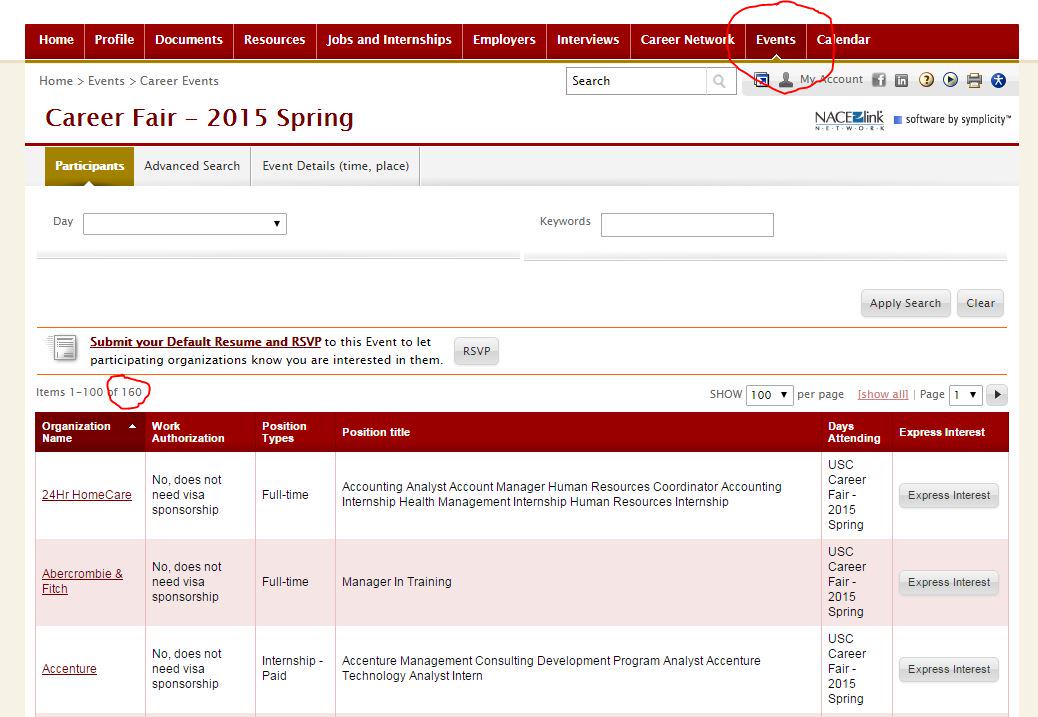The width and height of the screenshot is (1038, 717).
Task: Open the Abercrombie & Fitch link
Action: point(82,581)
